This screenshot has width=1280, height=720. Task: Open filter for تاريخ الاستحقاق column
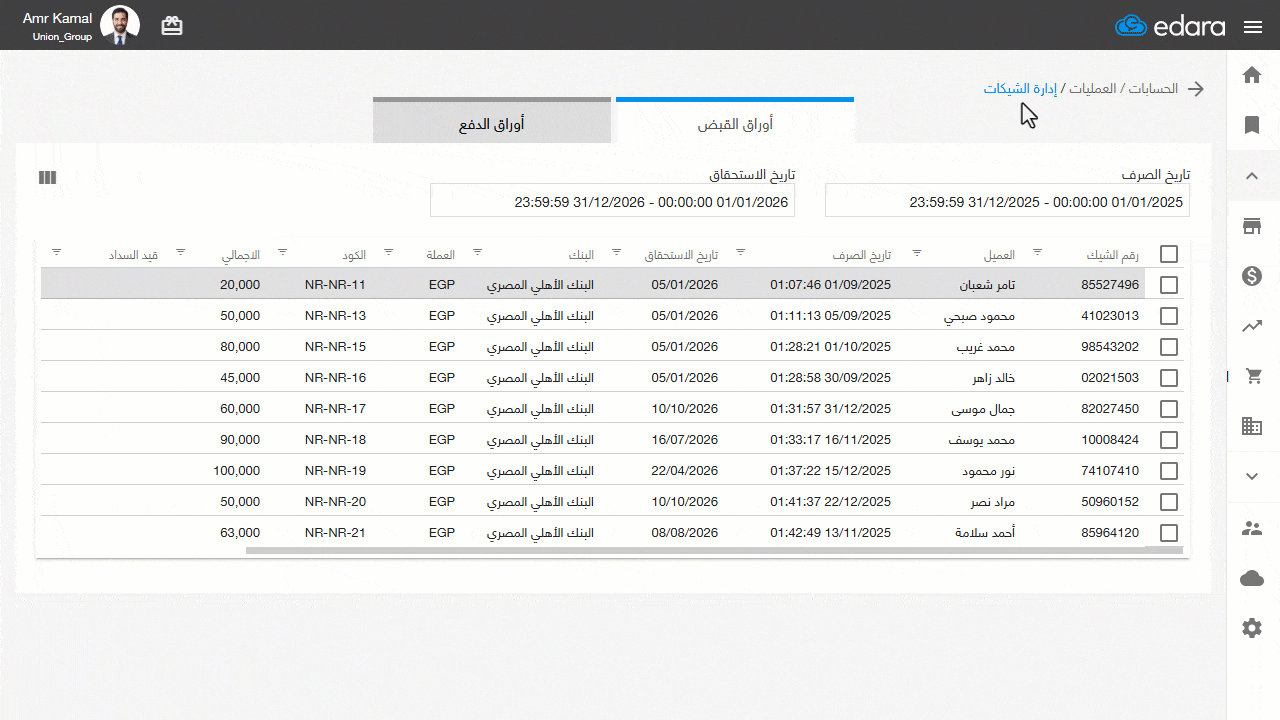point(616,252)
